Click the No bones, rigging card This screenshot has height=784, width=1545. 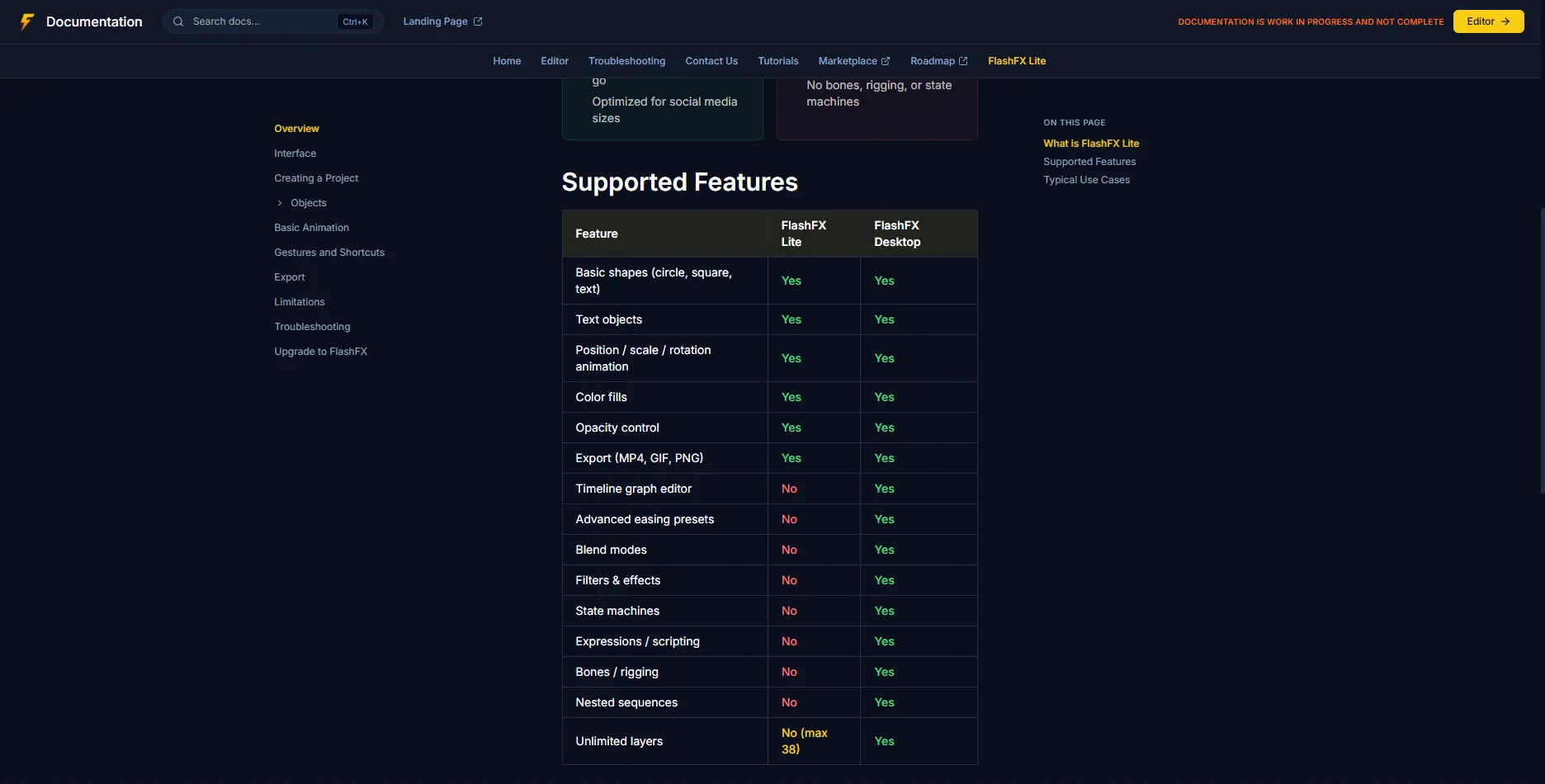point(877,110)
